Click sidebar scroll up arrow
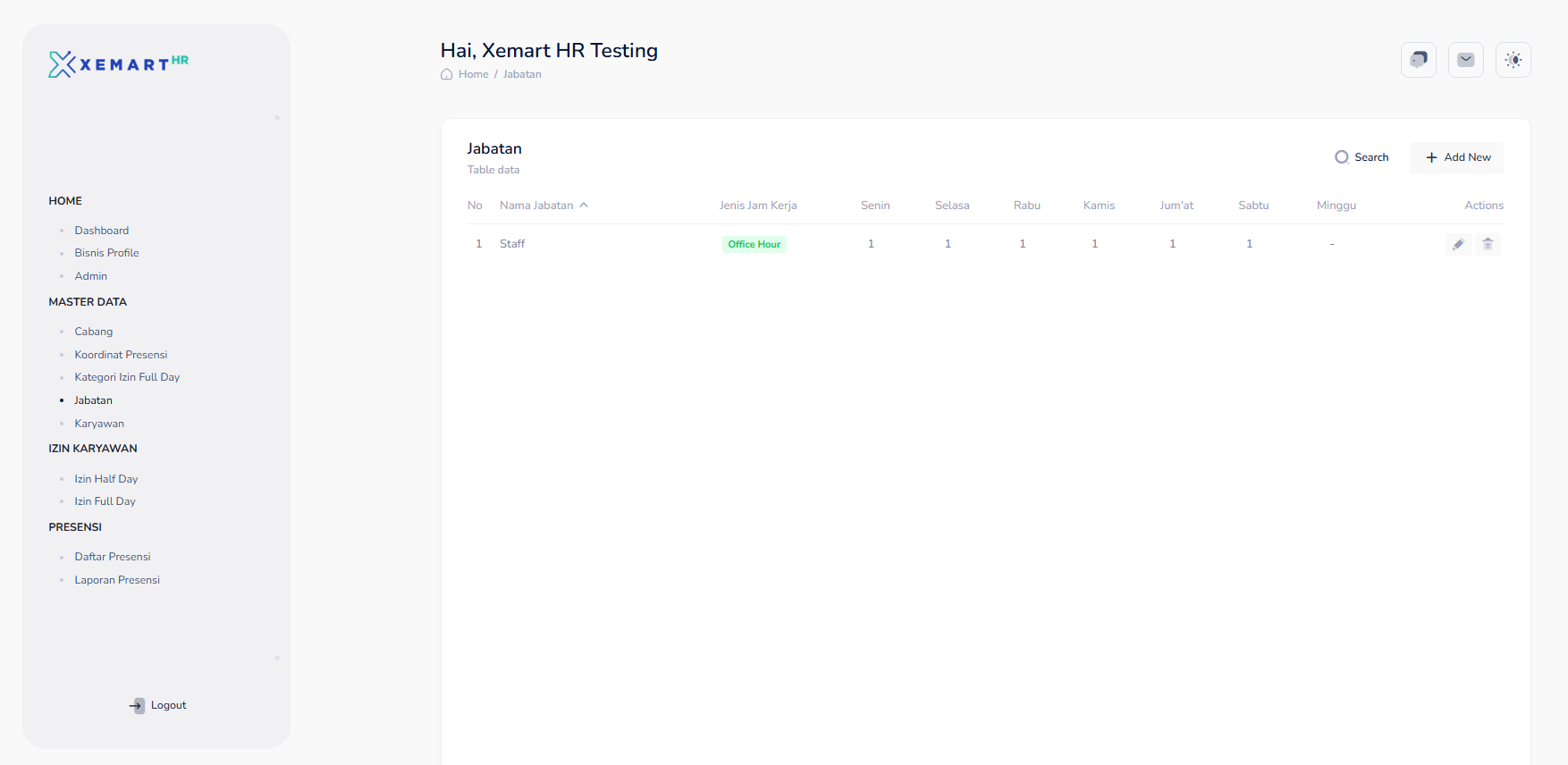 click(277, 117)
